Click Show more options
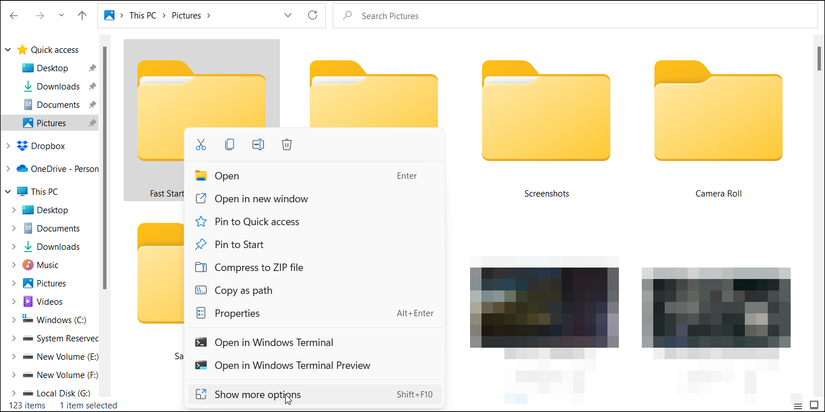Image resolution: width=825 pixels, height=412 pixels. pos(314,395)
